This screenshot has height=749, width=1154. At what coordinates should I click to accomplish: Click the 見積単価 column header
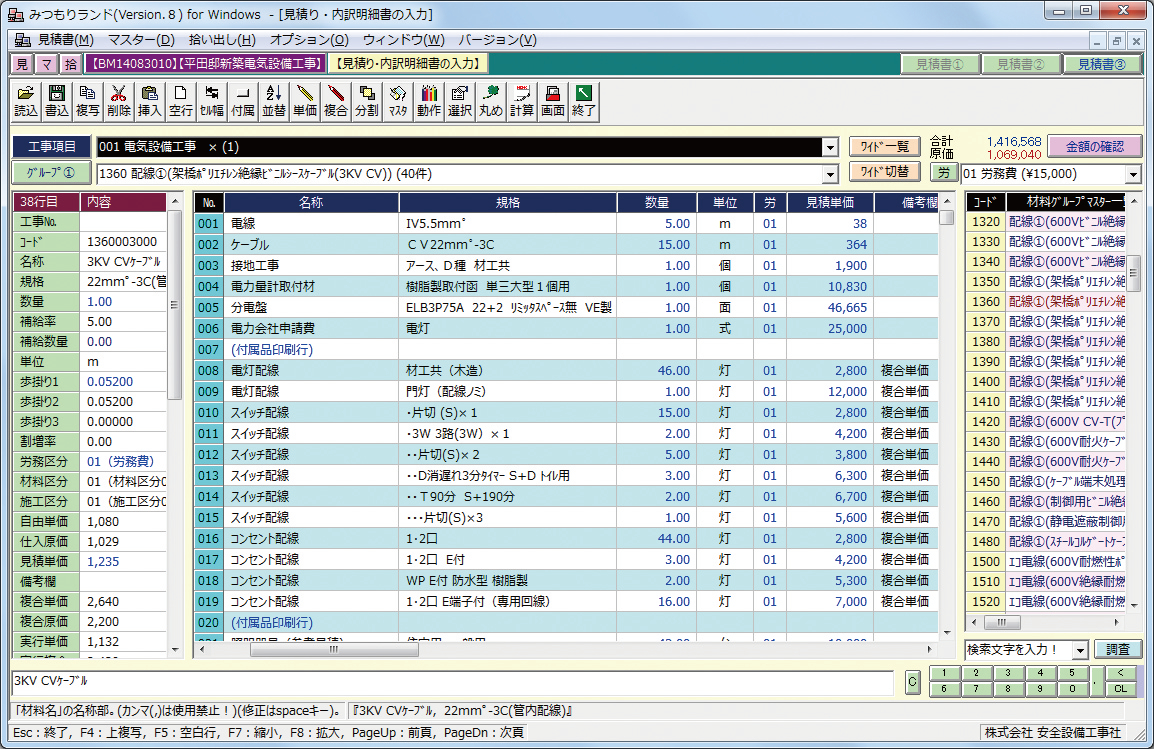click(830, 202)
